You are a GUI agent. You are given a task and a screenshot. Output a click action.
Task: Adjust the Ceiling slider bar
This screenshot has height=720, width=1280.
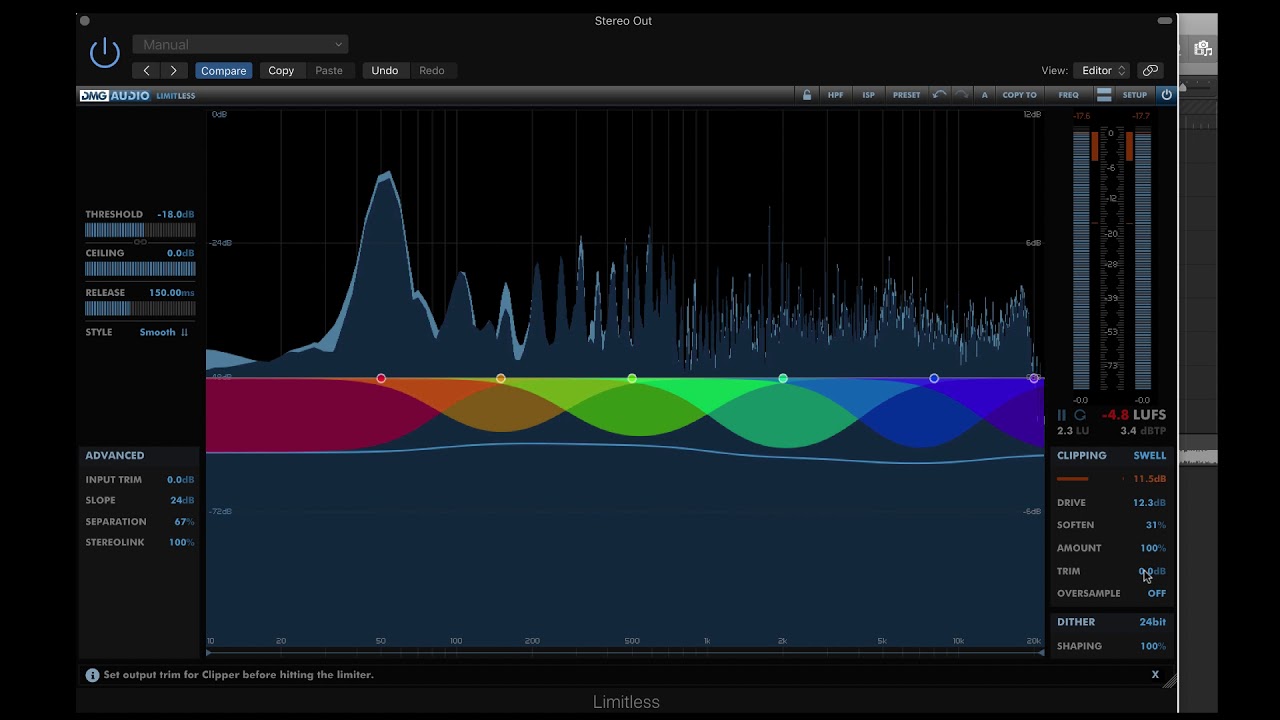pos(140,269)
